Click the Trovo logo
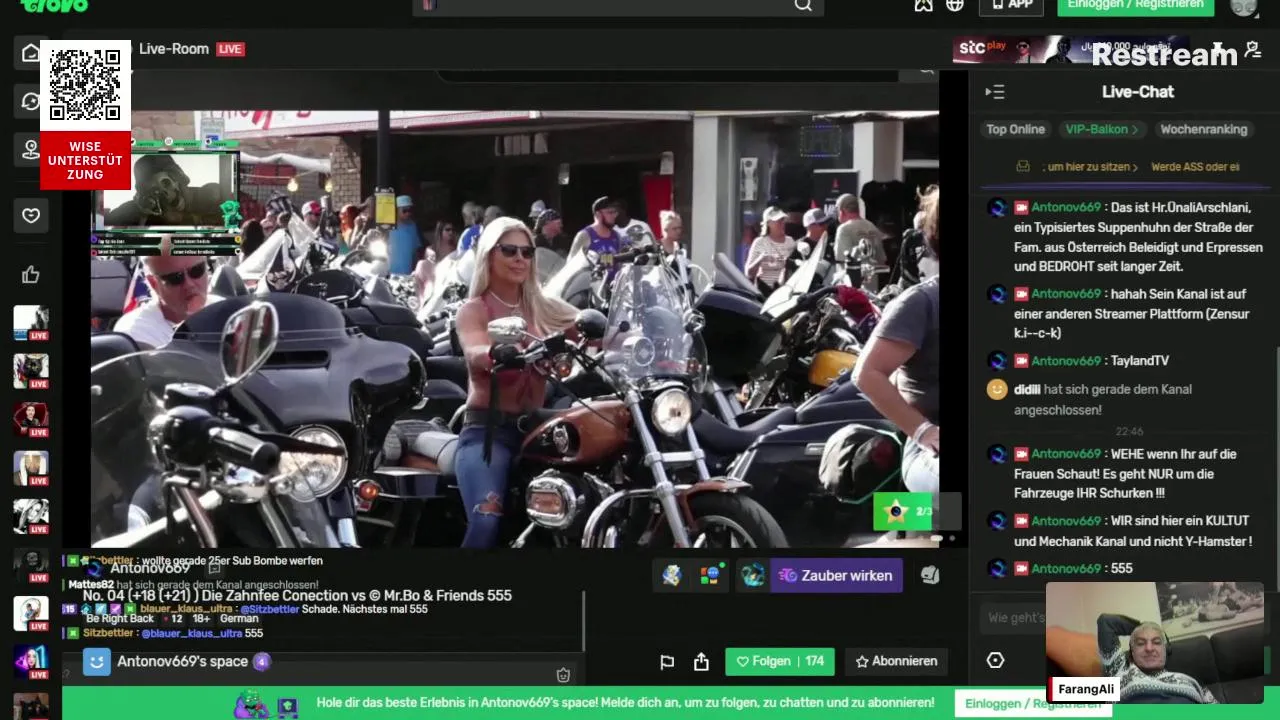Screen dimensions: 1280x720 tap(54, 5)
